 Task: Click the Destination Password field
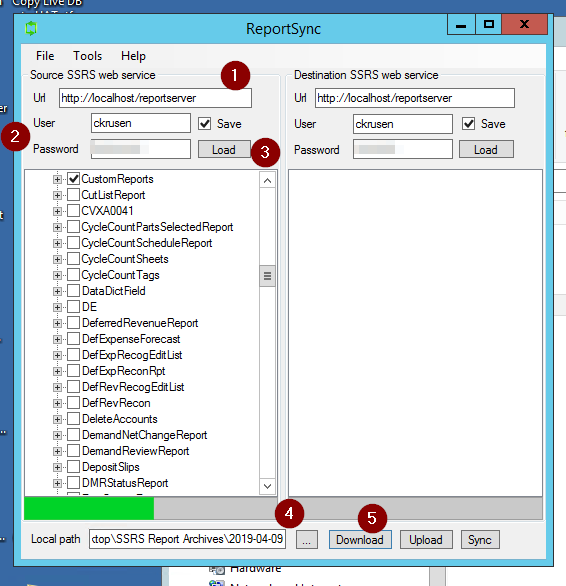click(x=403, y=149)
